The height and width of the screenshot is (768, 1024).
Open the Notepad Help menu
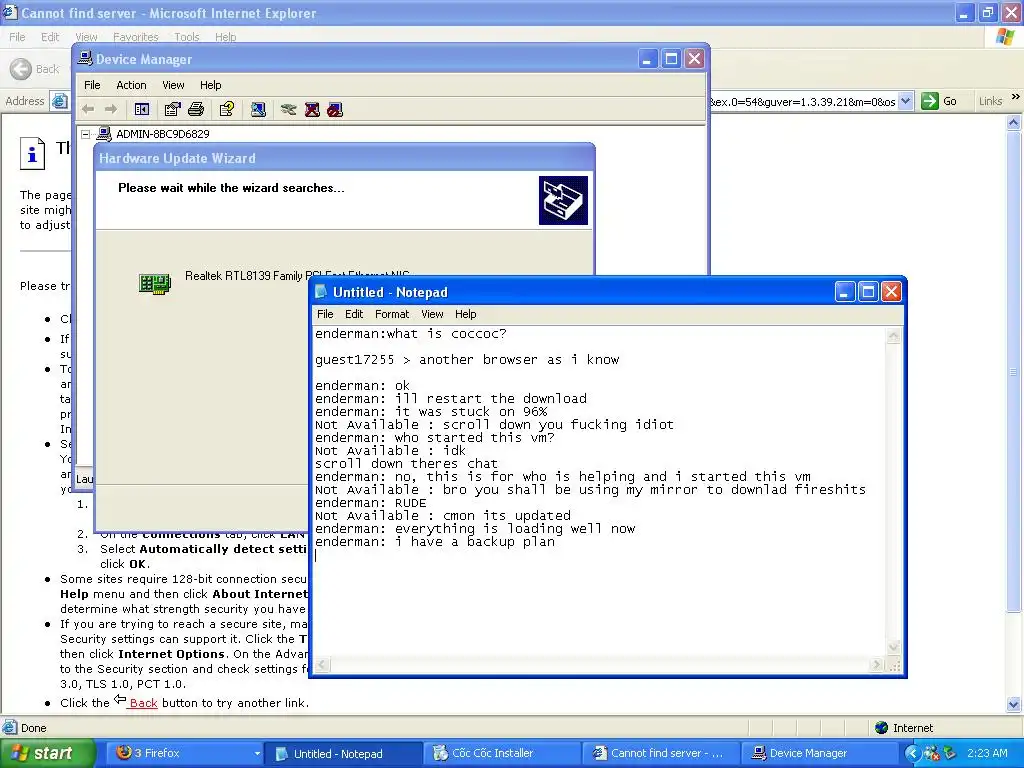[466, 314]
